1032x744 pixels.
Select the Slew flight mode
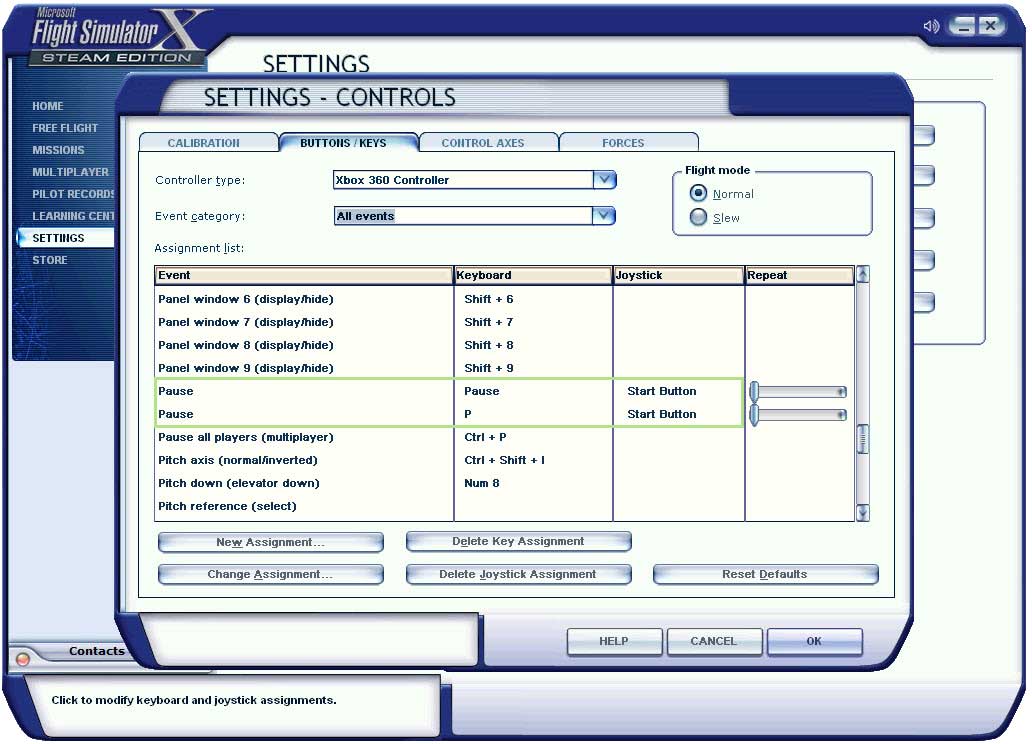[698, 217]
